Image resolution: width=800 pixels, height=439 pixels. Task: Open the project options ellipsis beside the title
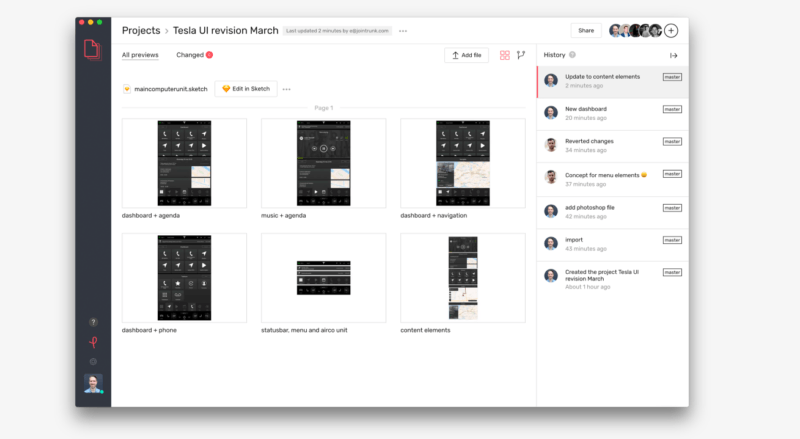403,31
